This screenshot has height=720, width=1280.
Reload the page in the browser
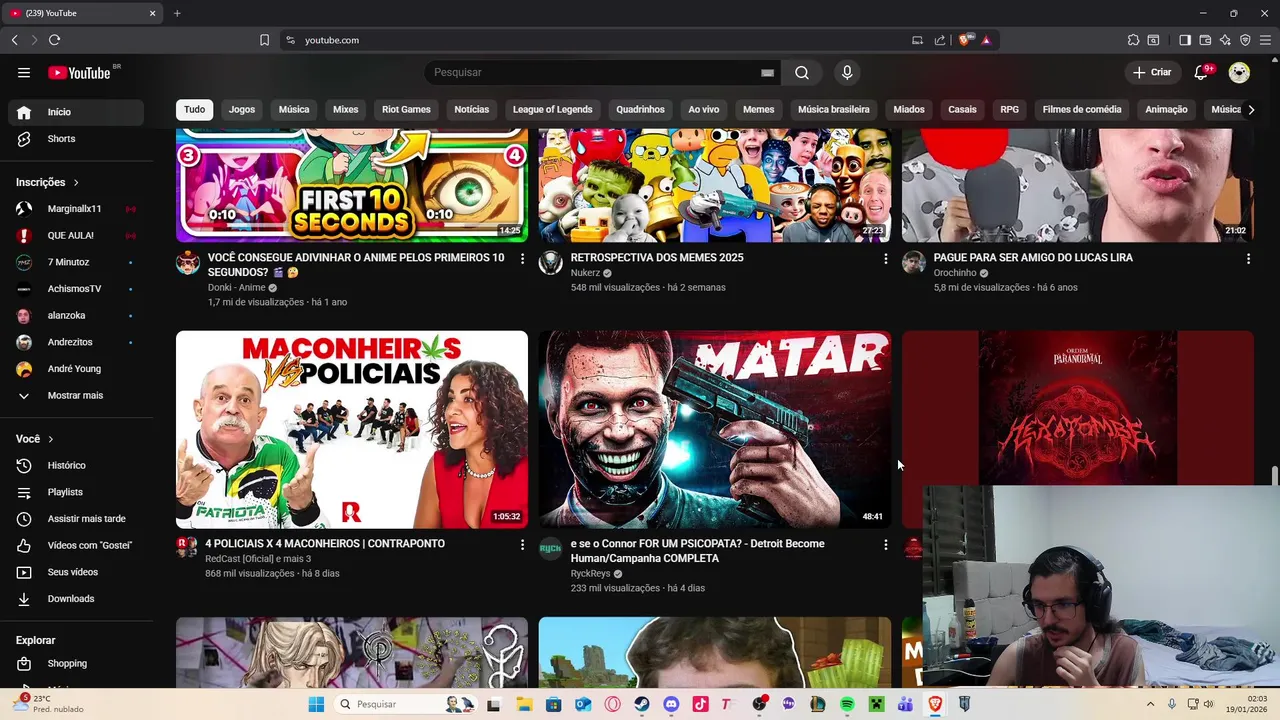click(54, 40)
